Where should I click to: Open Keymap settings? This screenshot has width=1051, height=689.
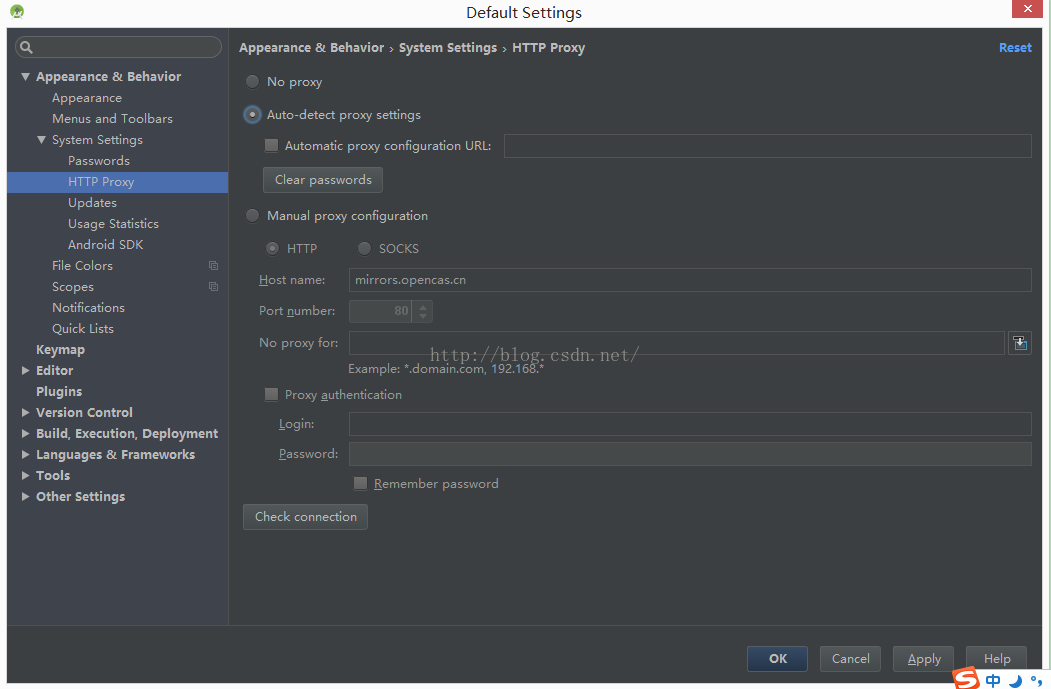pyautogui.click(x=60, y=350)
